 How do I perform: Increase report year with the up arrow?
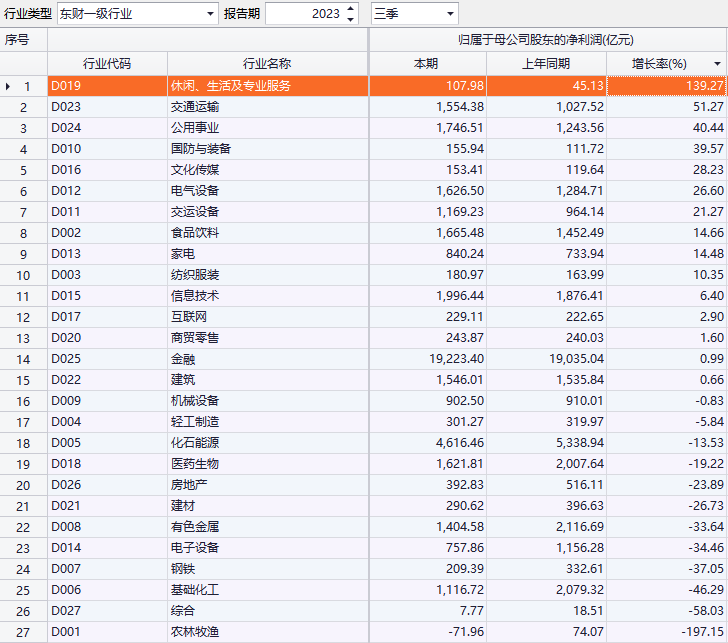click(x=350, y=9)
